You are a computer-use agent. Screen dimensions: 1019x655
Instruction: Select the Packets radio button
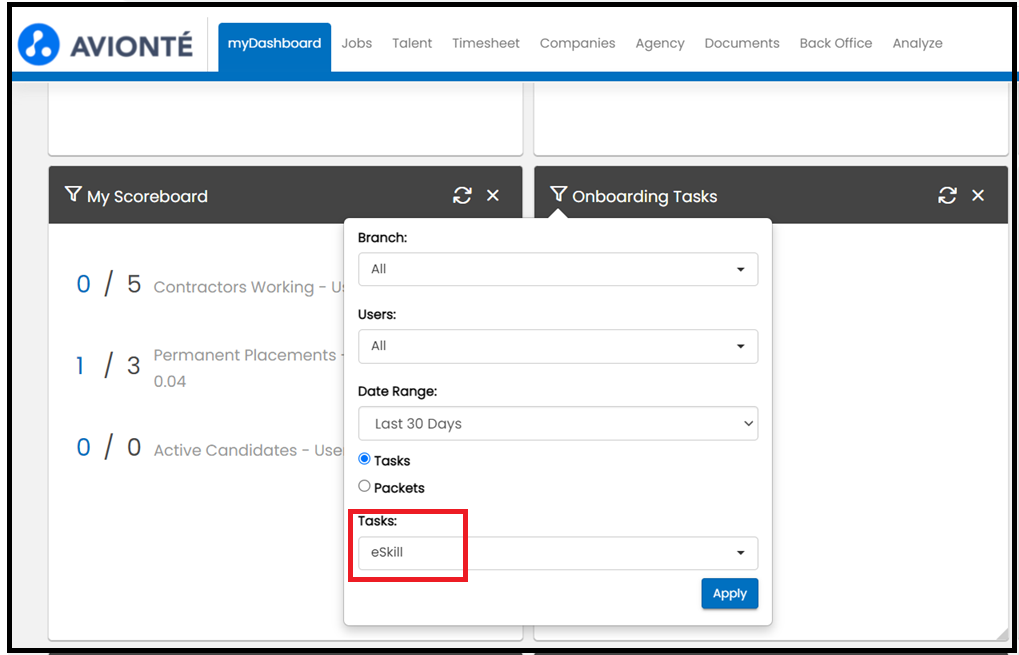[x=365, y=486]
